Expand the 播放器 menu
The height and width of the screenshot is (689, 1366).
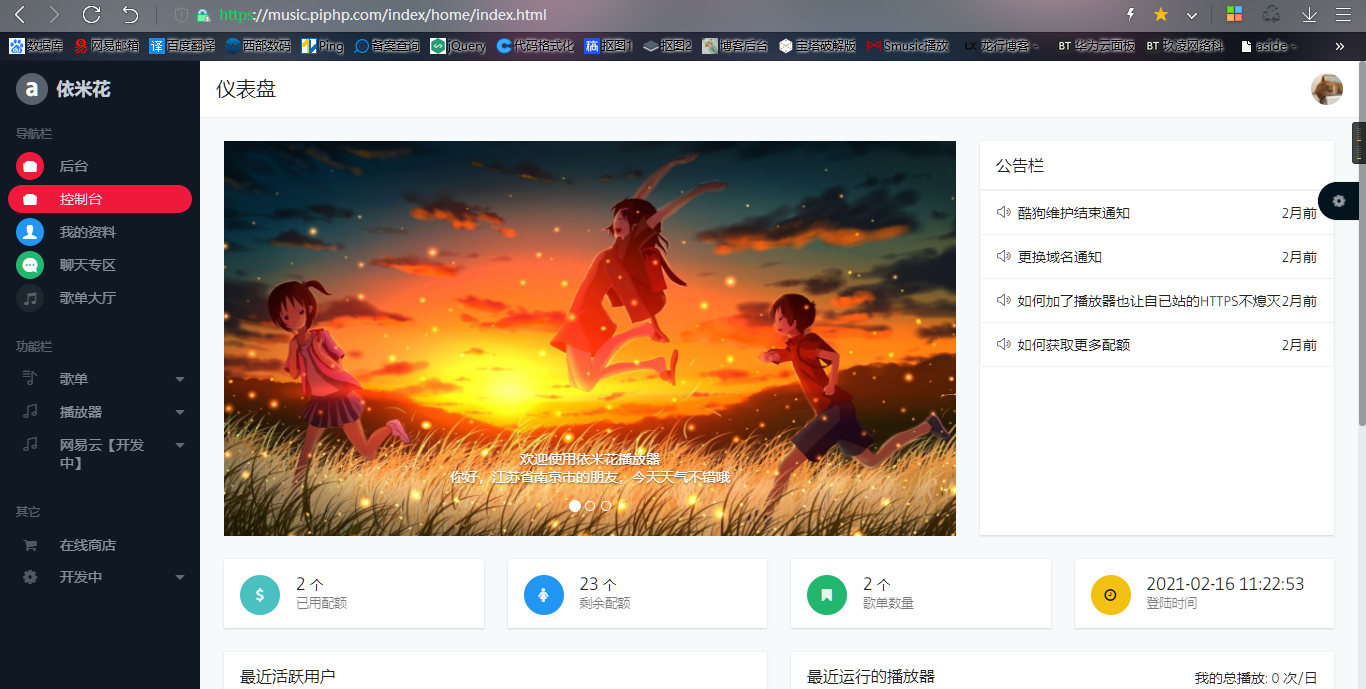[x=179, y=411]
